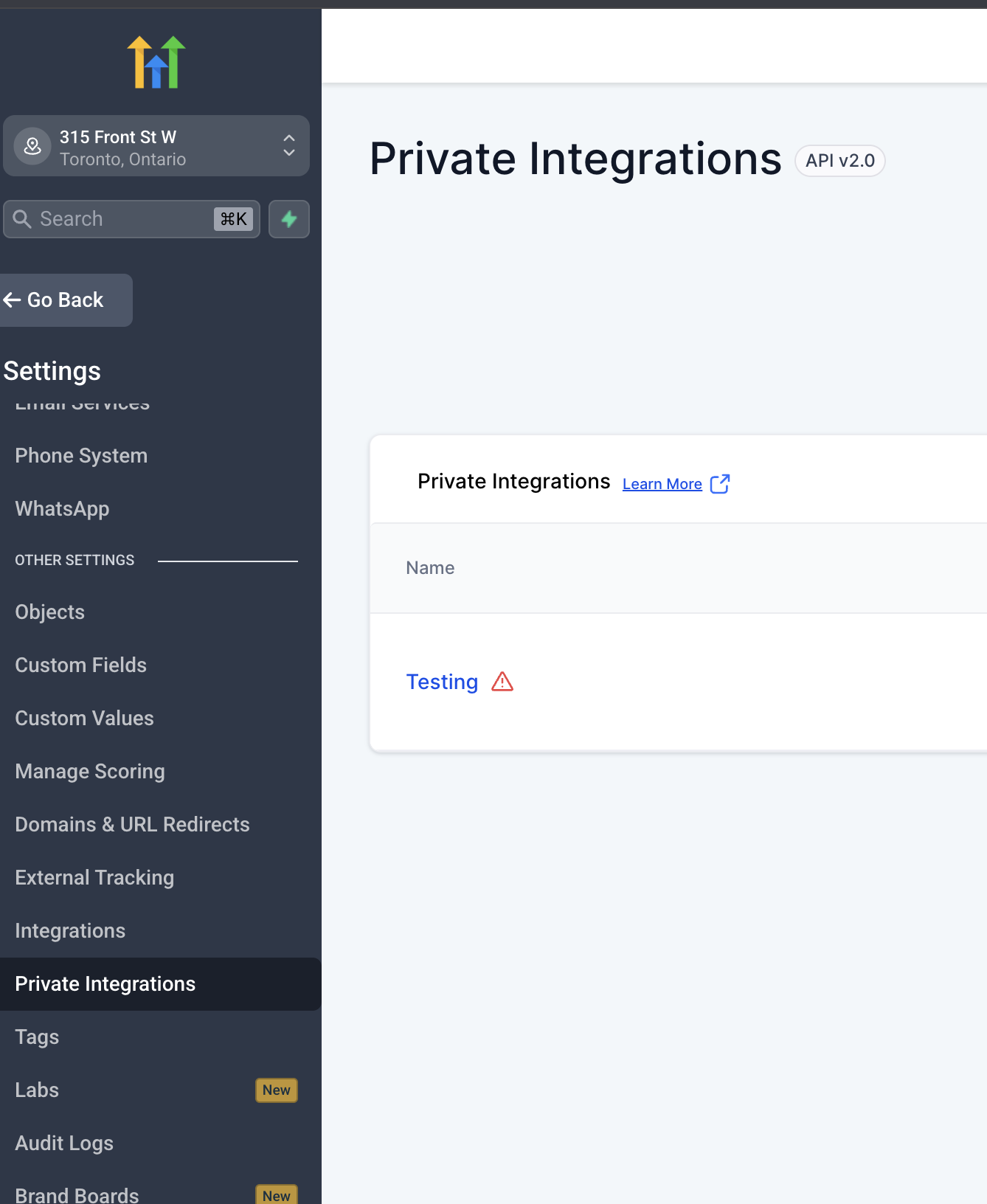Viewport: 987px width, 1204px height.
Task: Open Phone System settings
Action: (81, 456)
